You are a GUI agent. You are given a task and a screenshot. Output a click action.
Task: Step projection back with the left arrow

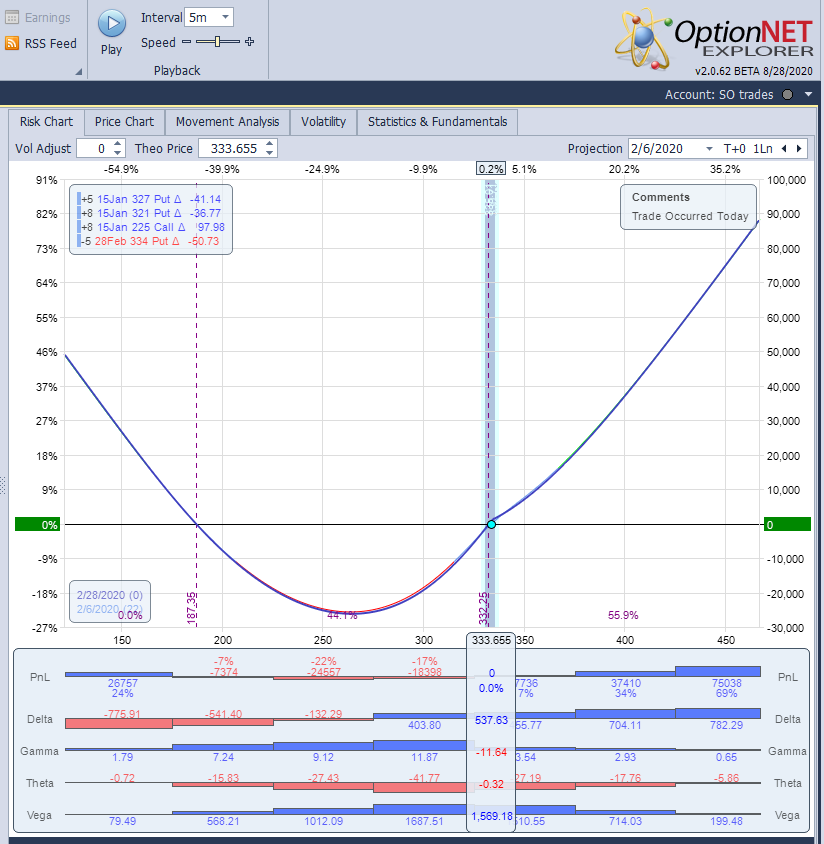point(784,149)
